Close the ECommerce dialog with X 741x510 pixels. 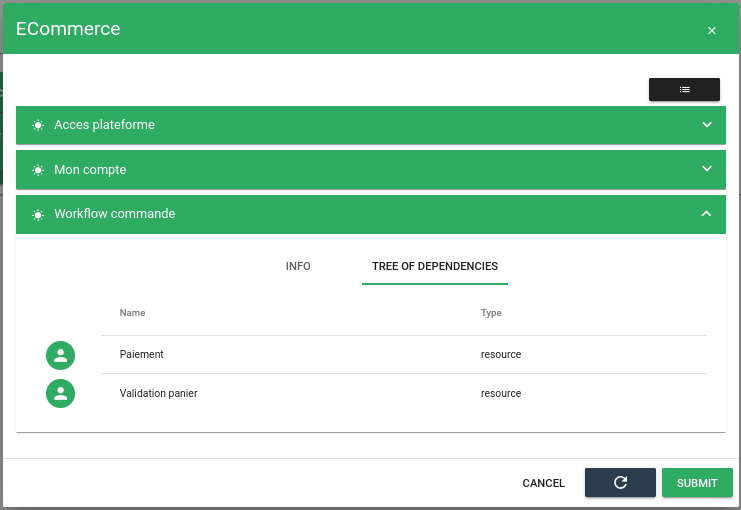pyautogui.click(x=712, y=31)
